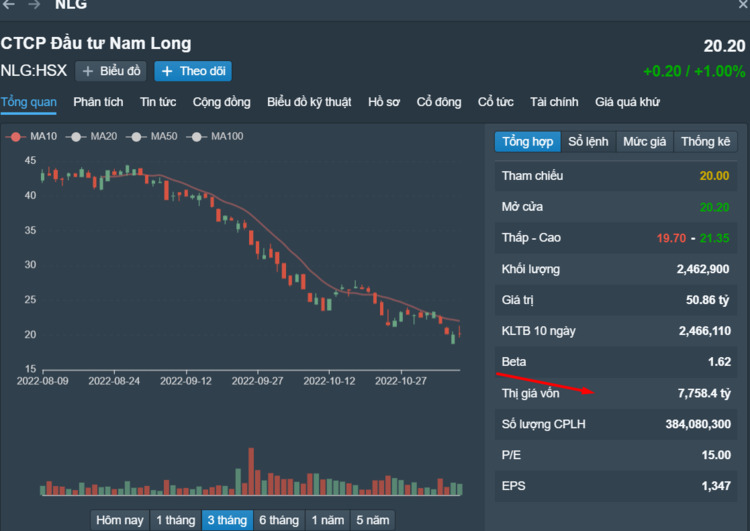Image resolution: width=750 pixels, height=531 pixels.
Task: Set chart range to 5 năm
Action: 373,520
